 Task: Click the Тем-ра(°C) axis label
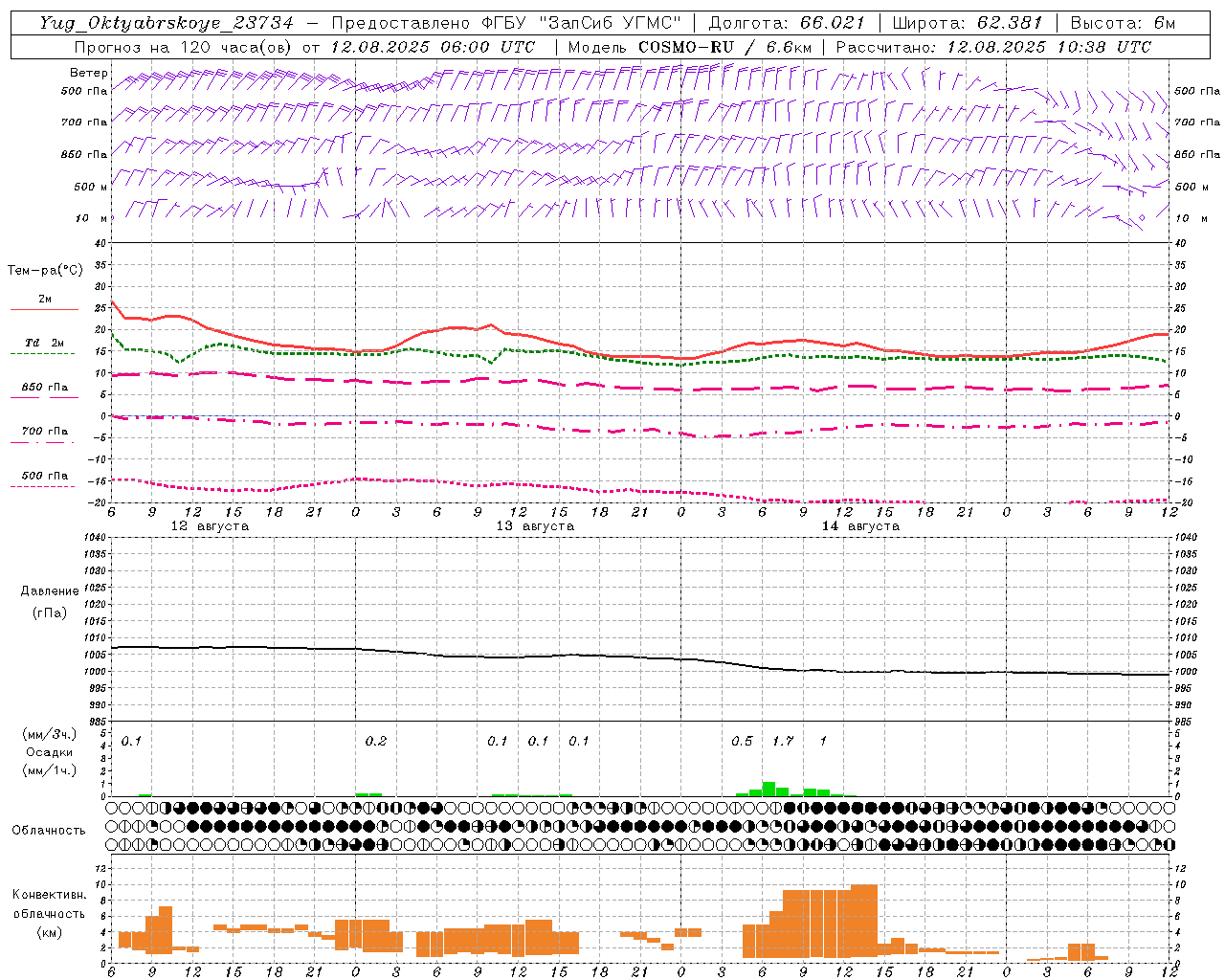[x=45, y=271]
